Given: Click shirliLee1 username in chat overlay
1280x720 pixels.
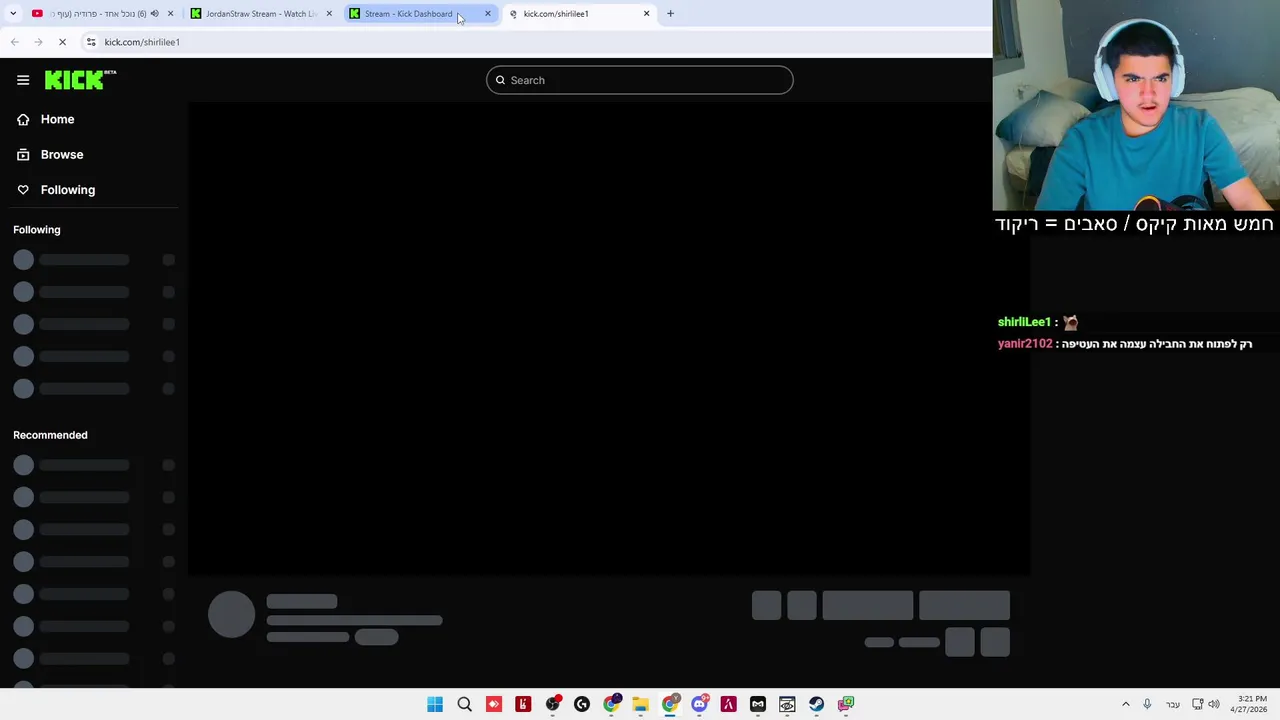Looking at the screenshot, I should click(1024, 322).
